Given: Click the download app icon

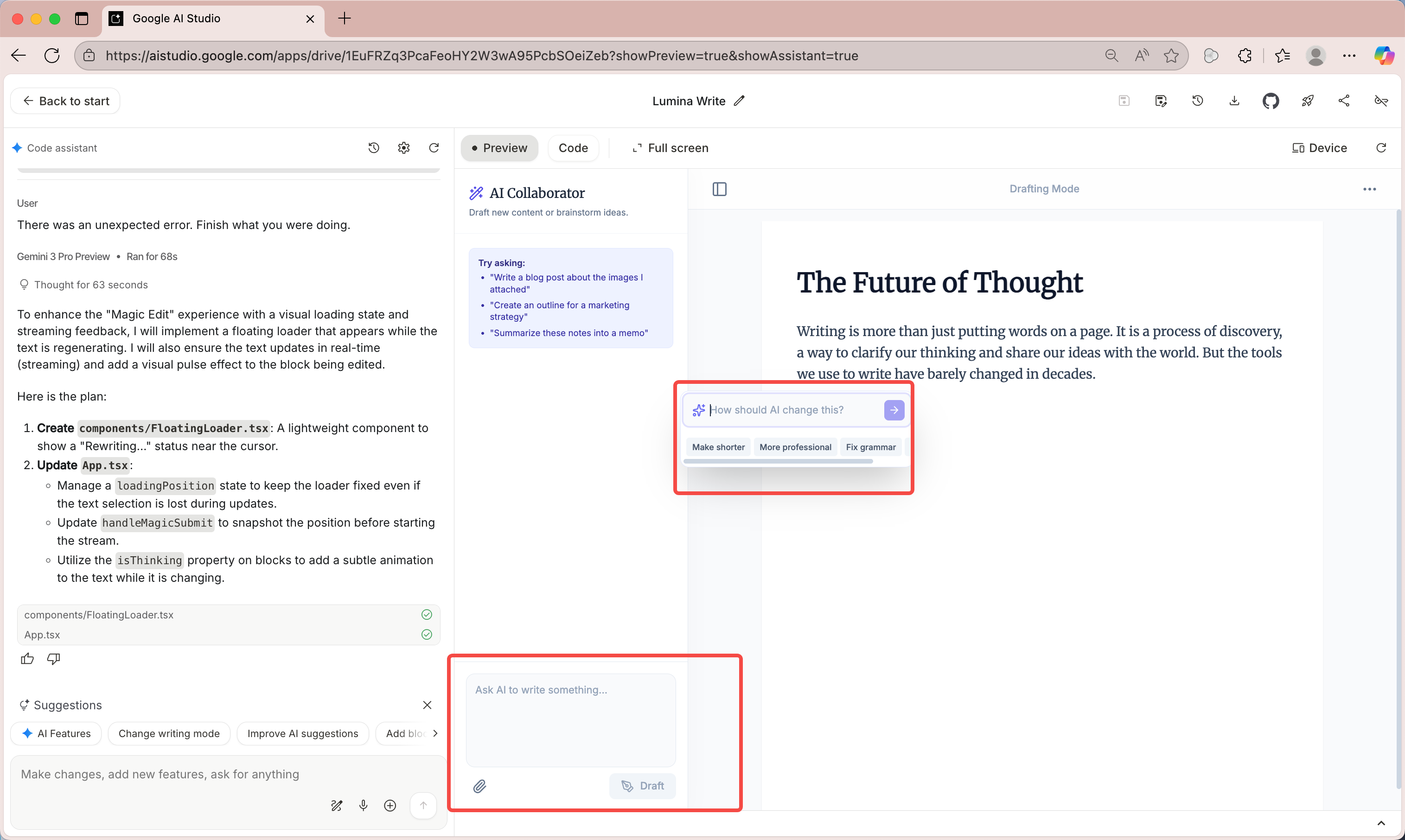Looking at the screenshot, I should tap(1234, 101).
